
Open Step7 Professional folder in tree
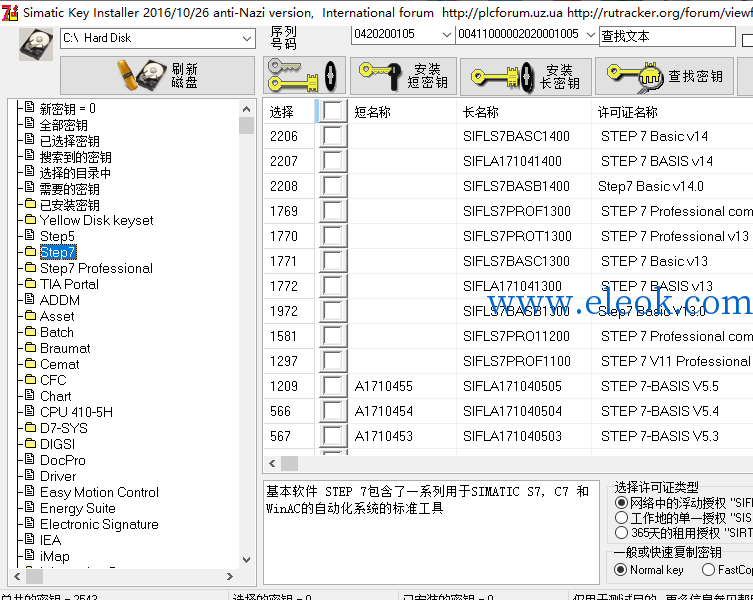(96, 268)
